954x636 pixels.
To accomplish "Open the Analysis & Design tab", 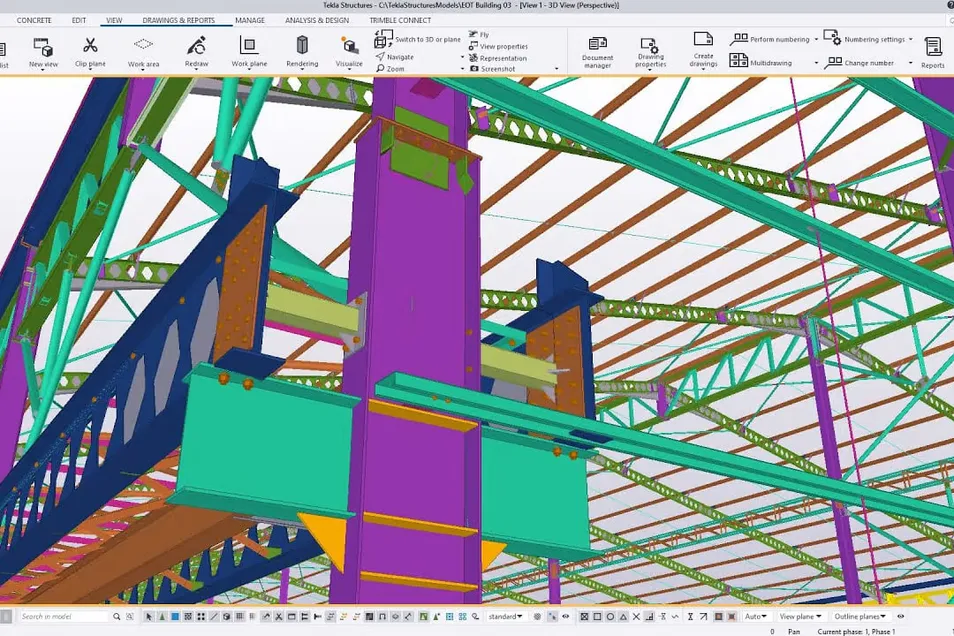I will (316, 20).
